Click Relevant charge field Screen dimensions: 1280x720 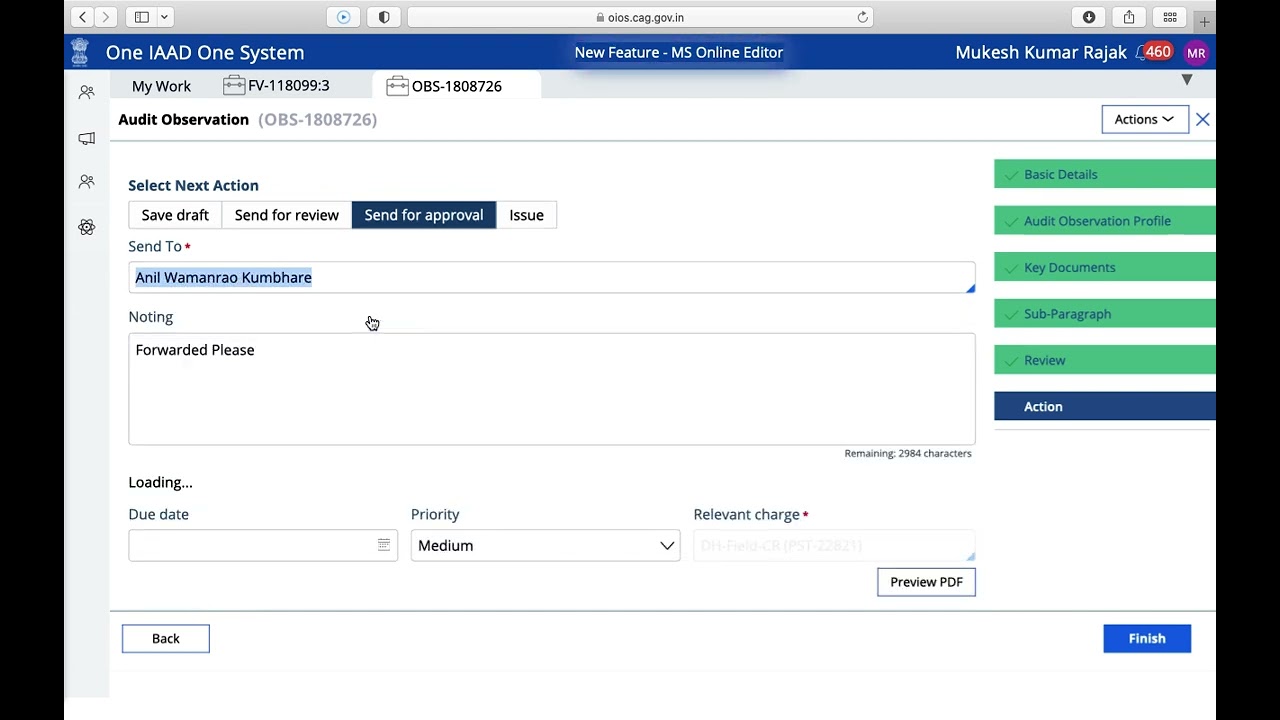[x=834, y=545]
